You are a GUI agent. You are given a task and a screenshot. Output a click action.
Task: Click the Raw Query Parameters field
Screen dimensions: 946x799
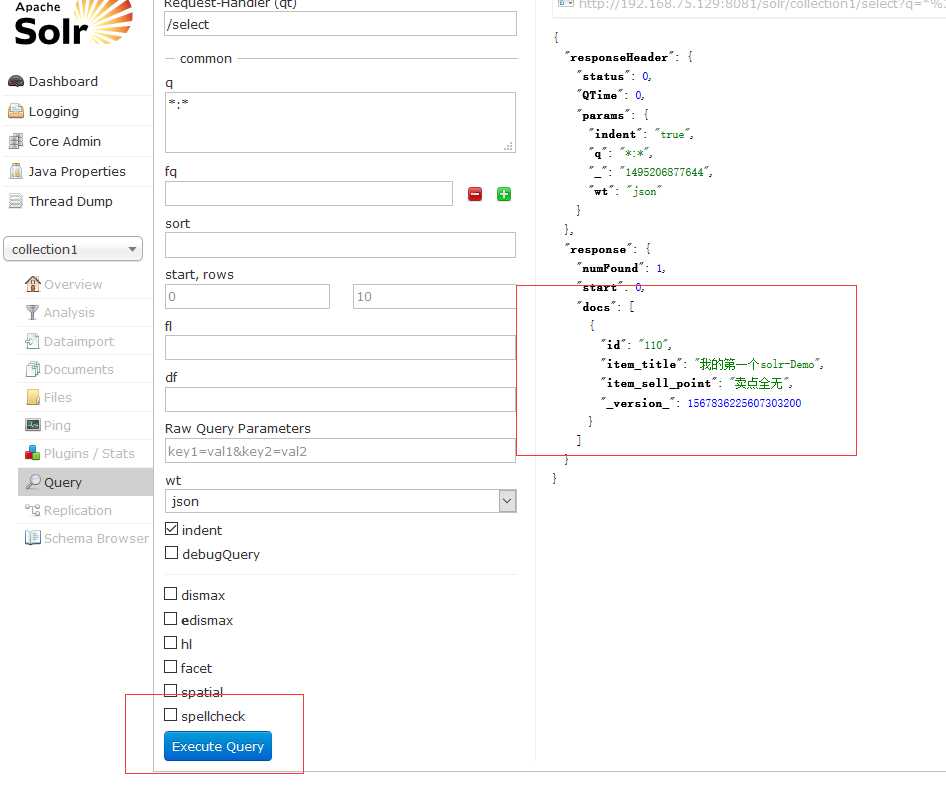pyautogui.click(x=340, y=451)
